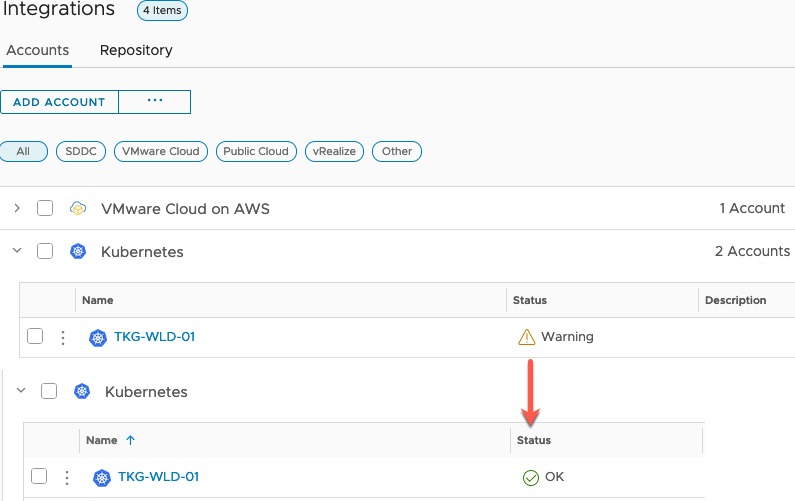Tick the upper Kubernetes group checkbox
Image resolution: width=795 pixels, height=501 pixels.
45,250
